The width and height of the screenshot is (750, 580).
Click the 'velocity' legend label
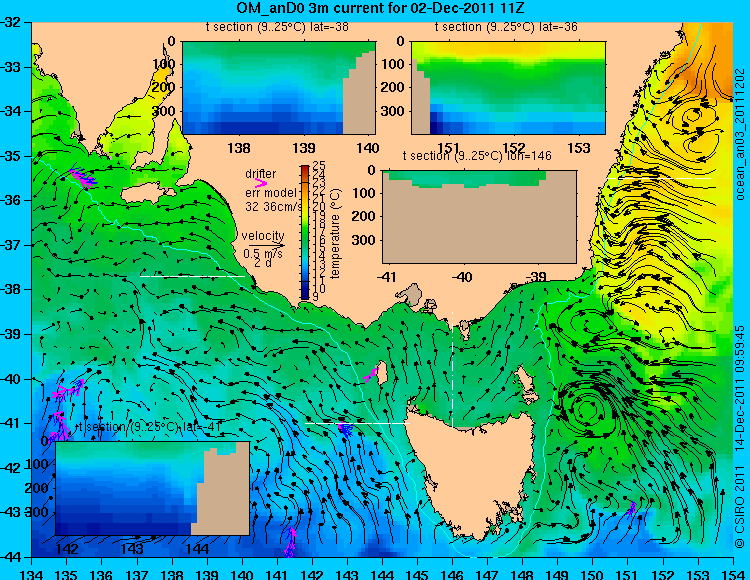[263, 236]
